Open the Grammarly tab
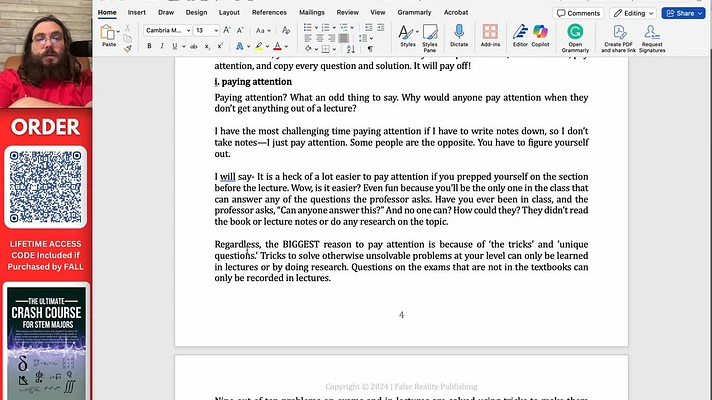712x400 pixels. (x=414, y=12)
